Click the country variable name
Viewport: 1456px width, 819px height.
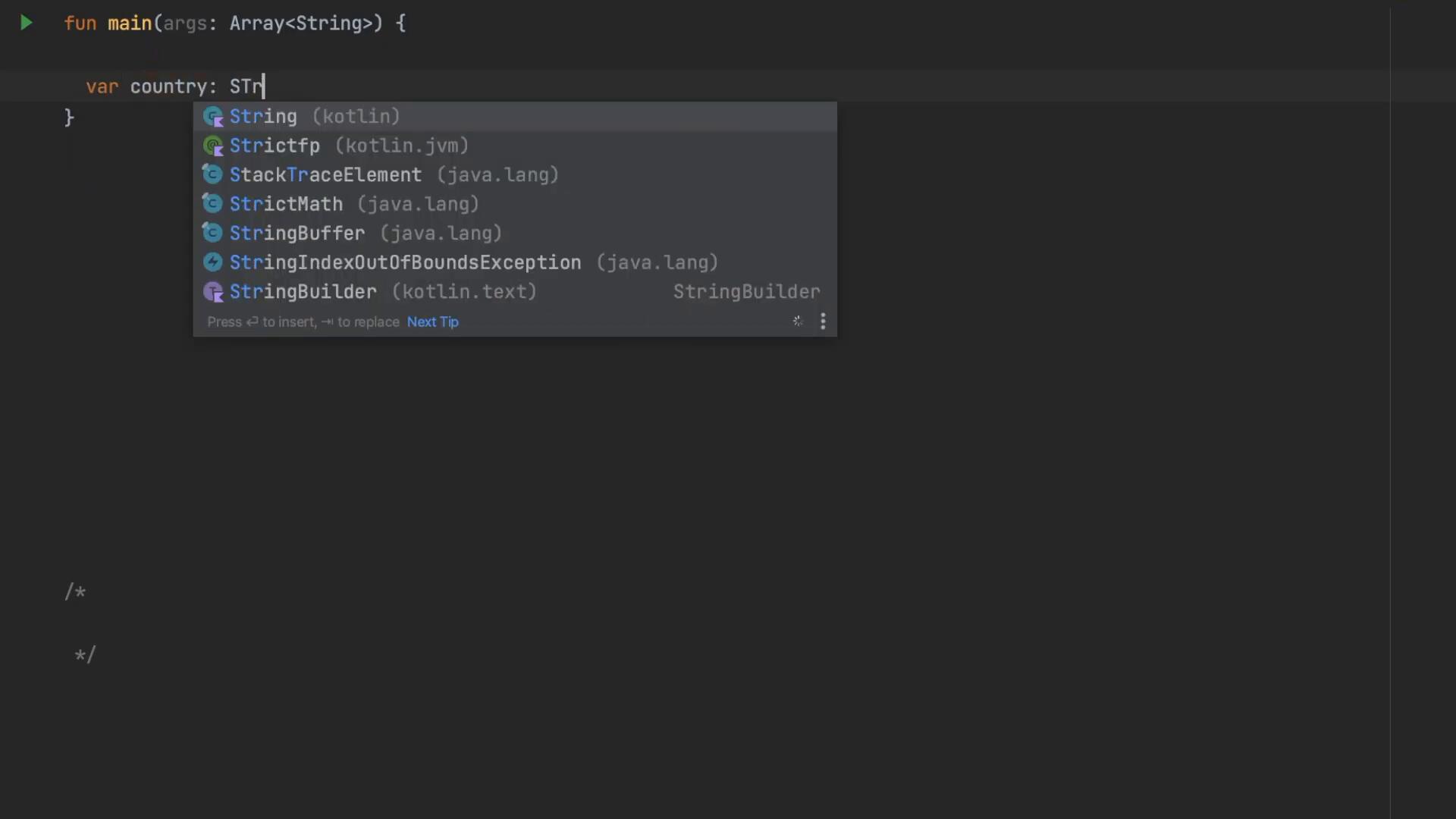point(168,87)
